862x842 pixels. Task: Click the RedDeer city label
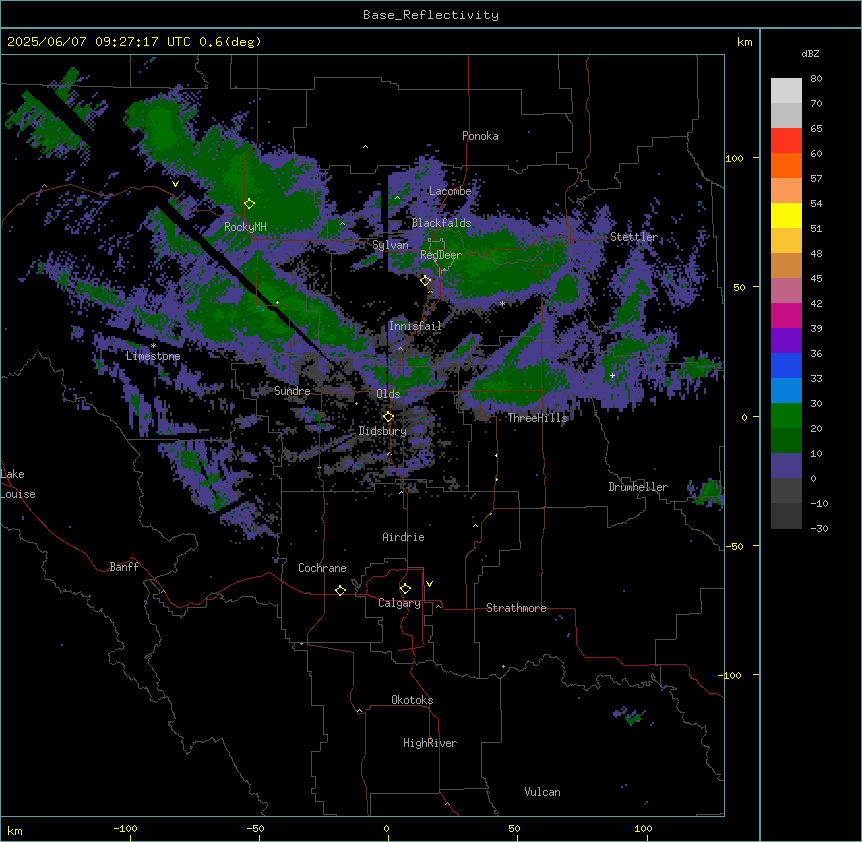(x=441, y=255)
